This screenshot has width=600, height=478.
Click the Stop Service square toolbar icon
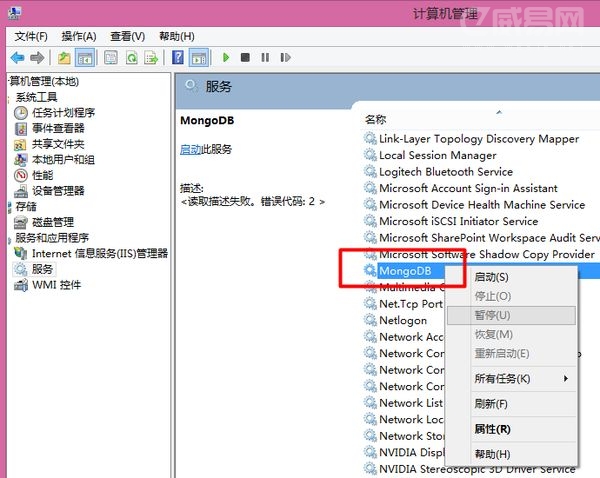(245, 58)
